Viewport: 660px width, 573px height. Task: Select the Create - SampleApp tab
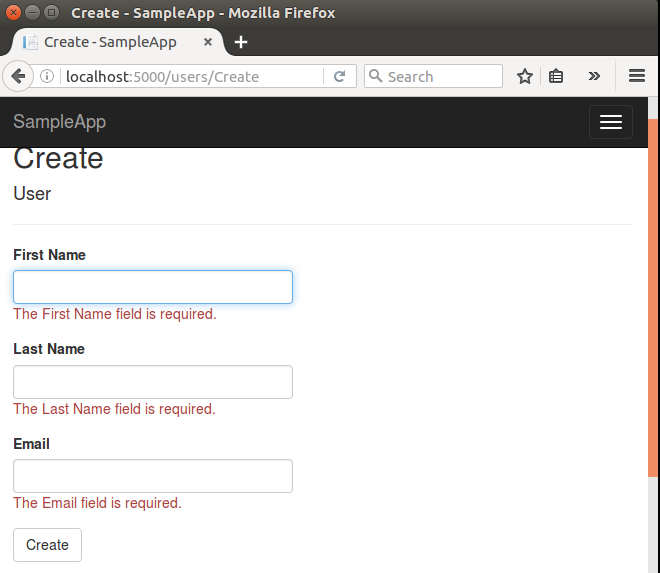point(110,42)
